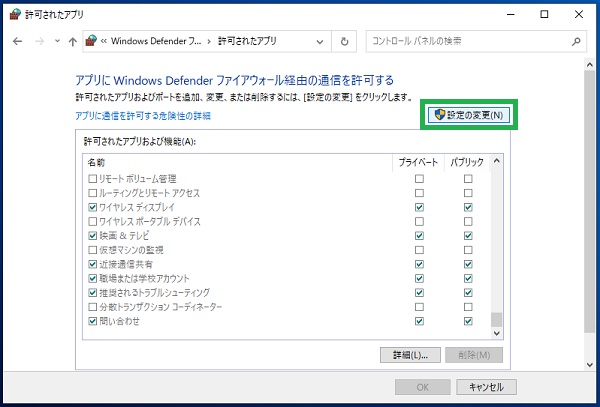Open the recent locations dropdown arrow
Image resolution: width=600 pixels, height=407 pixels.
click(x=57, y=41)
